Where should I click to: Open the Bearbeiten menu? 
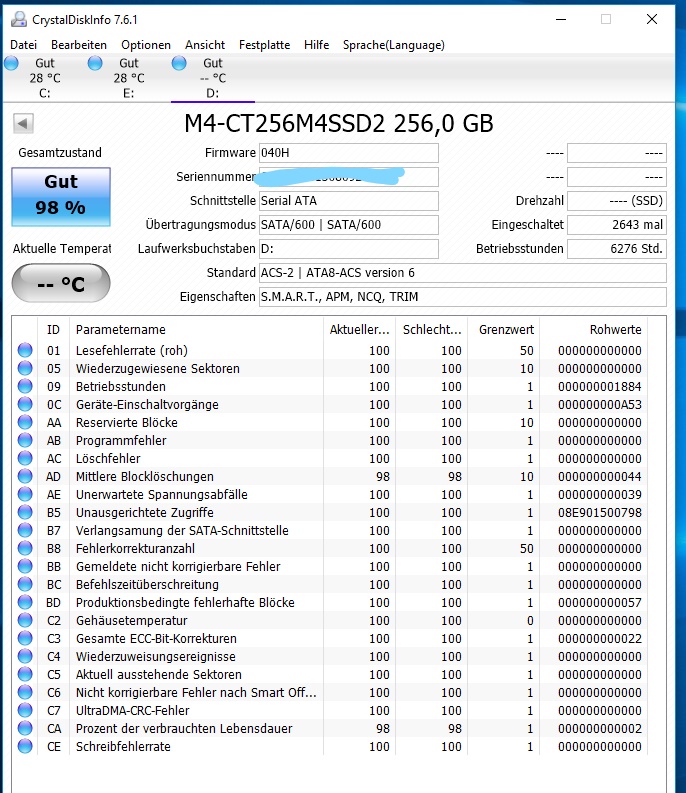(79, 45)
